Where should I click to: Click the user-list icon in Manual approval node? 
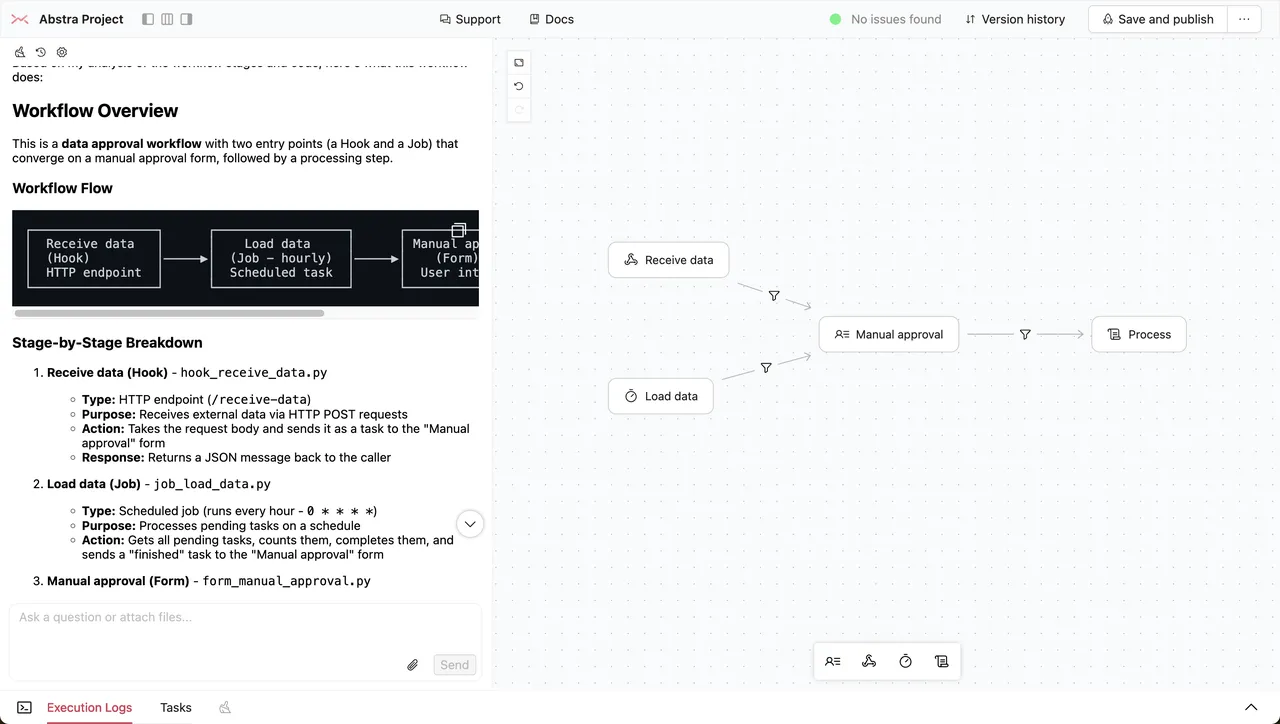coord(842,334)
